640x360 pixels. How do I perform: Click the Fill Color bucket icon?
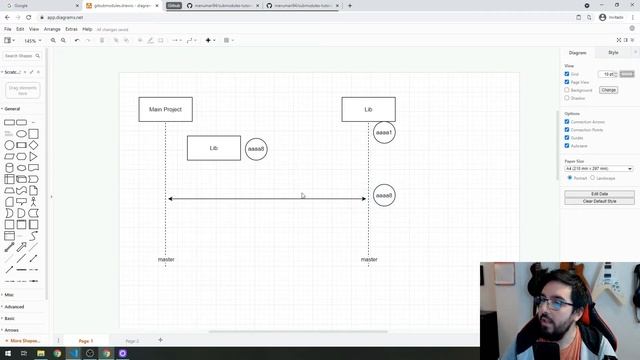140,40
